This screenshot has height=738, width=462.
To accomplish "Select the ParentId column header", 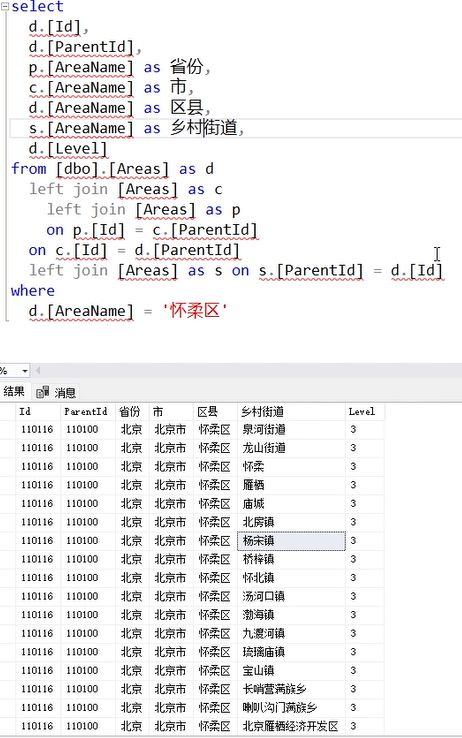I will click(x=88, y=411).
